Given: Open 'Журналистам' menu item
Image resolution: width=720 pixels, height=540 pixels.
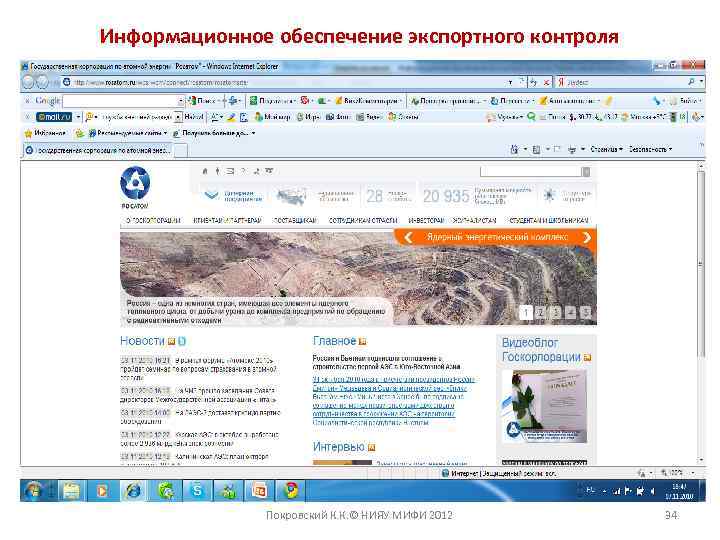Looking at the screenshot, I should point(474,220).
